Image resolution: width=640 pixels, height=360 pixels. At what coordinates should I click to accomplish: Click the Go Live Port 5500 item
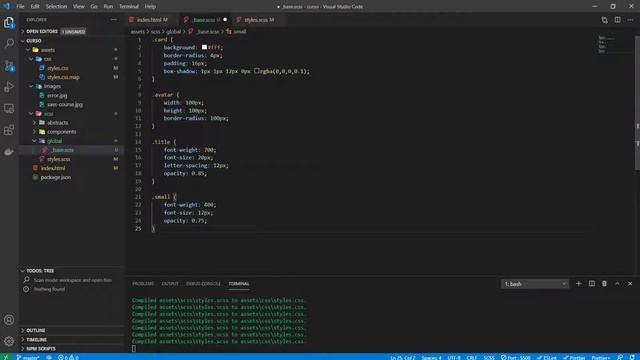[x=516, y=357]
